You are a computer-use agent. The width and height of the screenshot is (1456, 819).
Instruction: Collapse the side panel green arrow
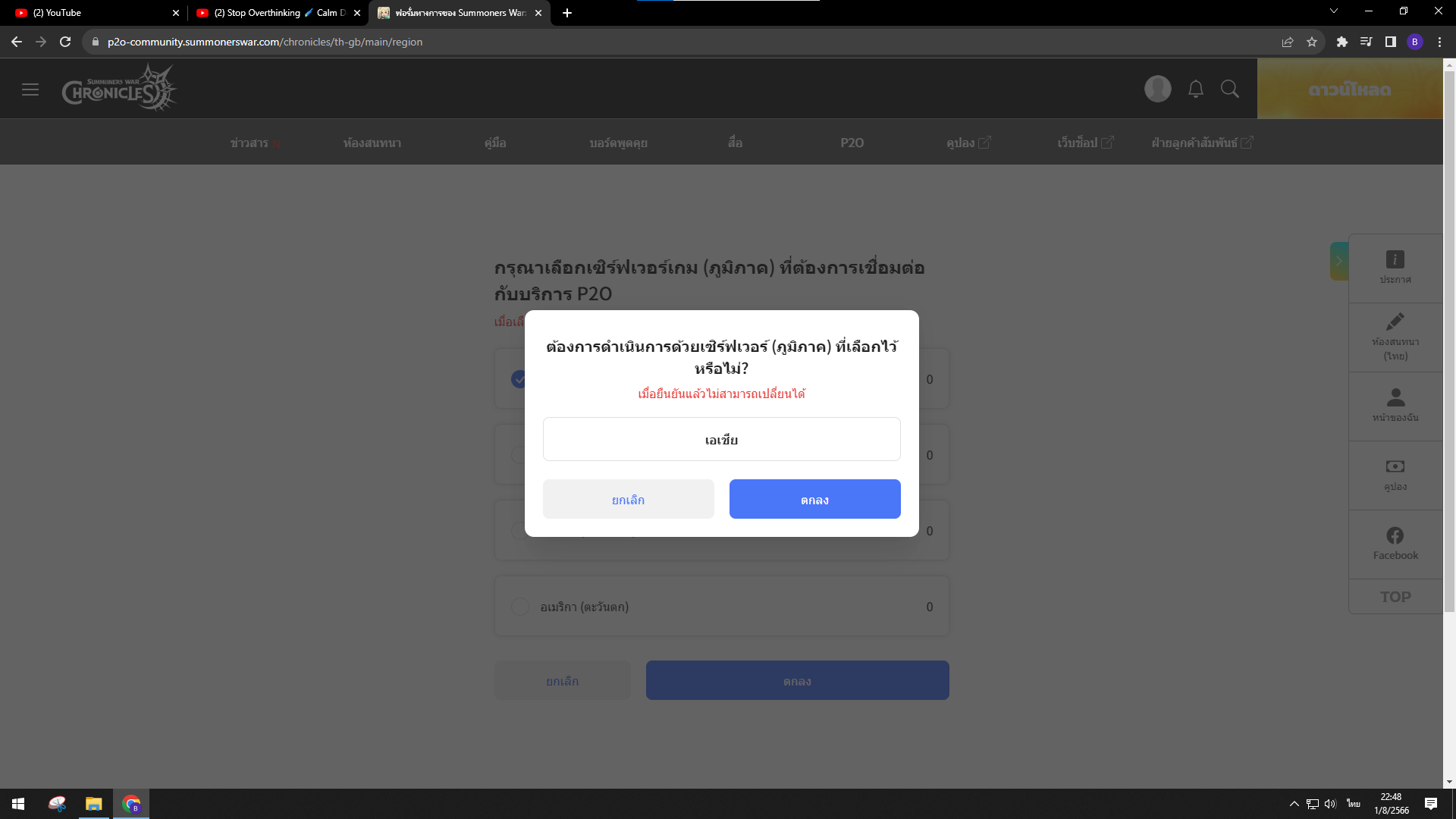pos(1339,261)
